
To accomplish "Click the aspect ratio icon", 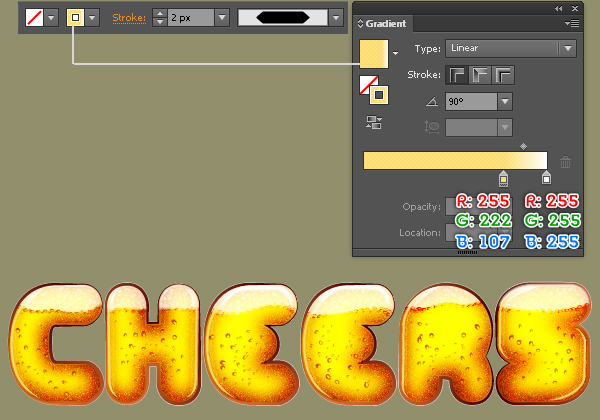I will [x=432, y=127].
